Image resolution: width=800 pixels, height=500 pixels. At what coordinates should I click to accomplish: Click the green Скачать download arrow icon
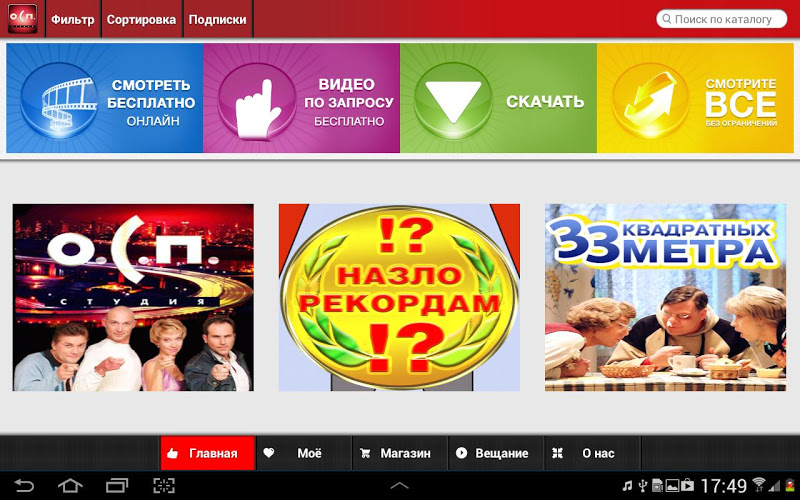[x=453, y=101]
